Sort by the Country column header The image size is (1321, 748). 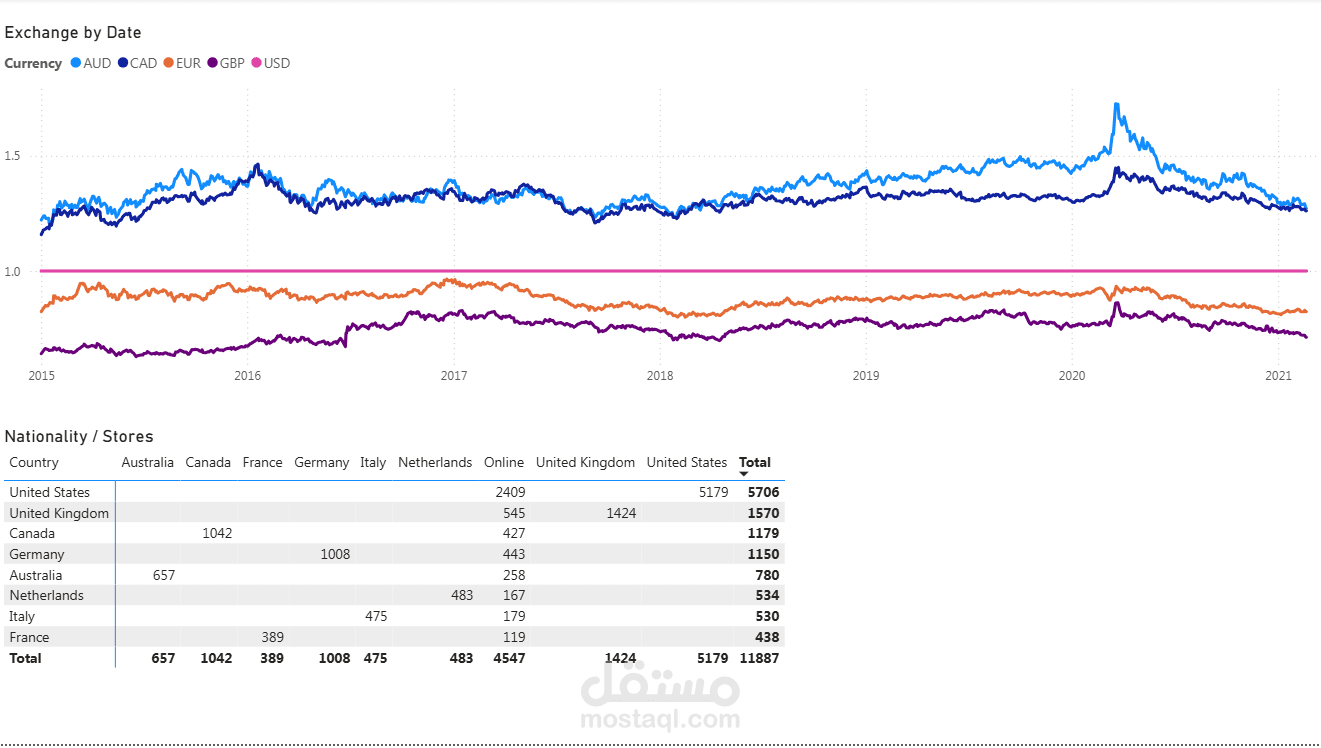tap(34, 462)
